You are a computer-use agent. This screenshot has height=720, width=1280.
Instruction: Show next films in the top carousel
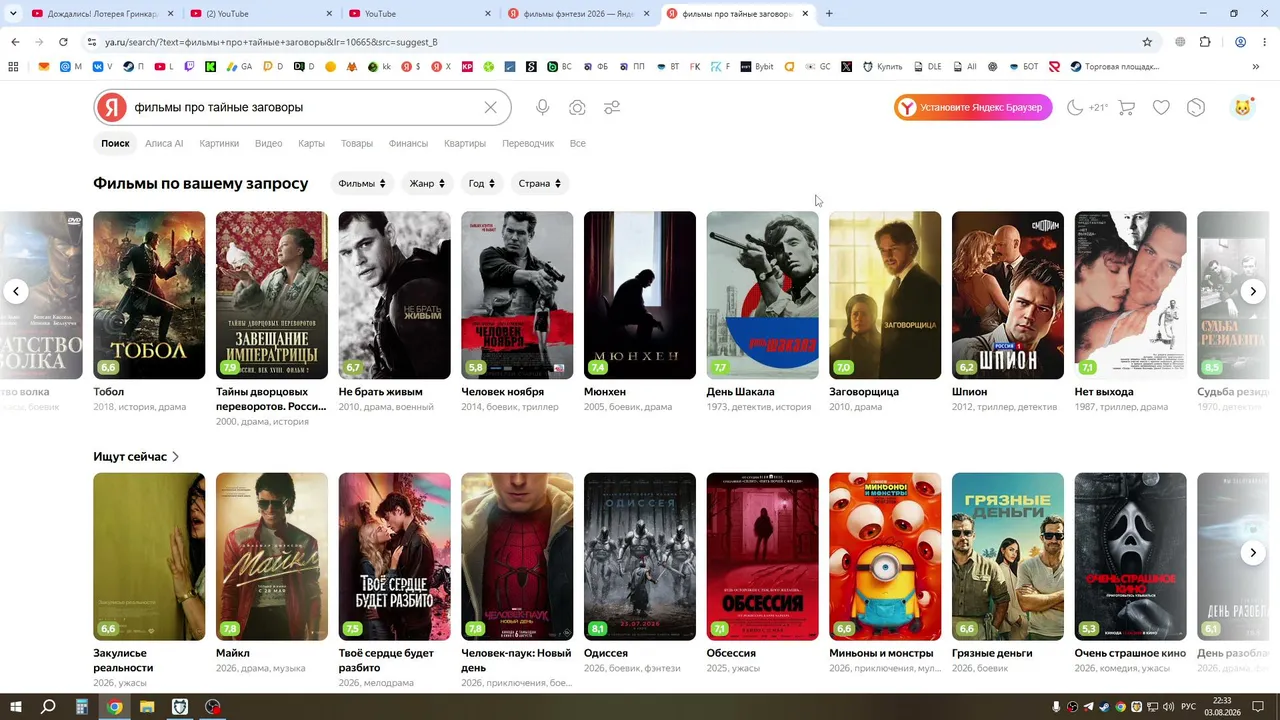tap(1253, 291)
